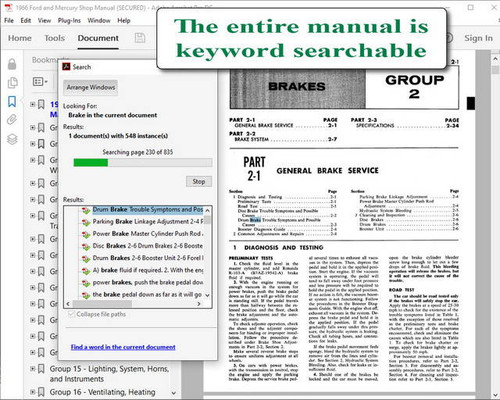
Task: Click the bookmarks panel scroll-down arrow
Action: 174,393
